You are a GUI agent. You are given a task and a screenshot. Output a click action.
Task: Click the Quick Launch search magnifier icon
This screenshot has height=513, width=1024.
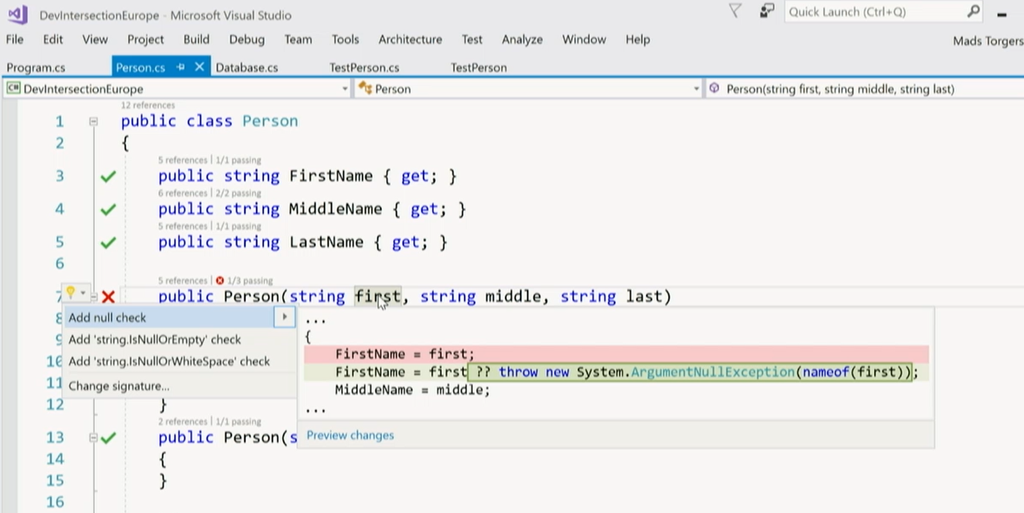974,11
